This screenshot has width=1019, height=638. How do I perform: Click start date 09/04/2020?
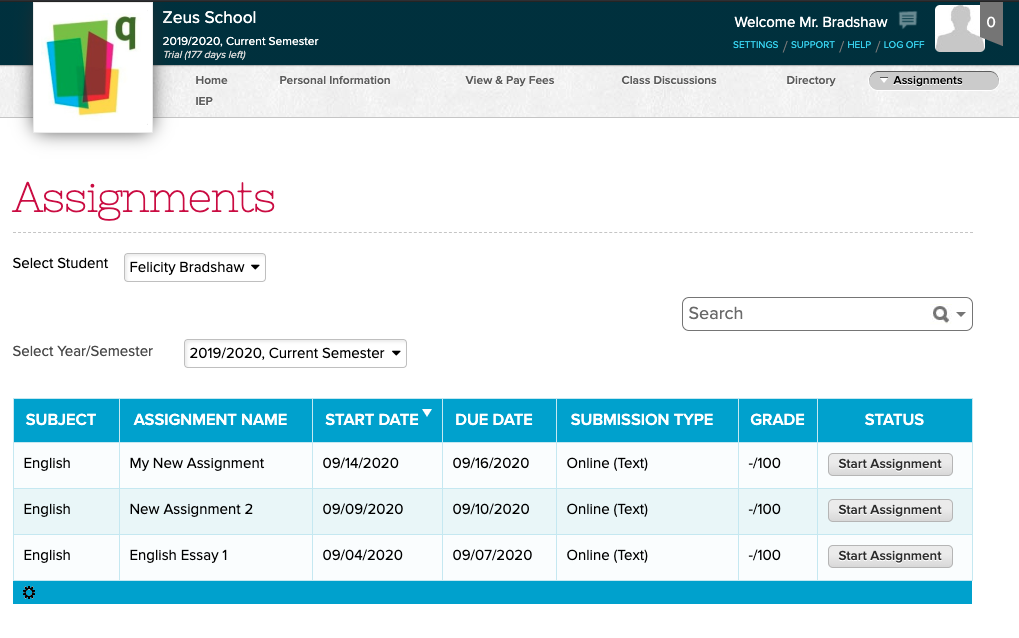click(x=363, y=556)
